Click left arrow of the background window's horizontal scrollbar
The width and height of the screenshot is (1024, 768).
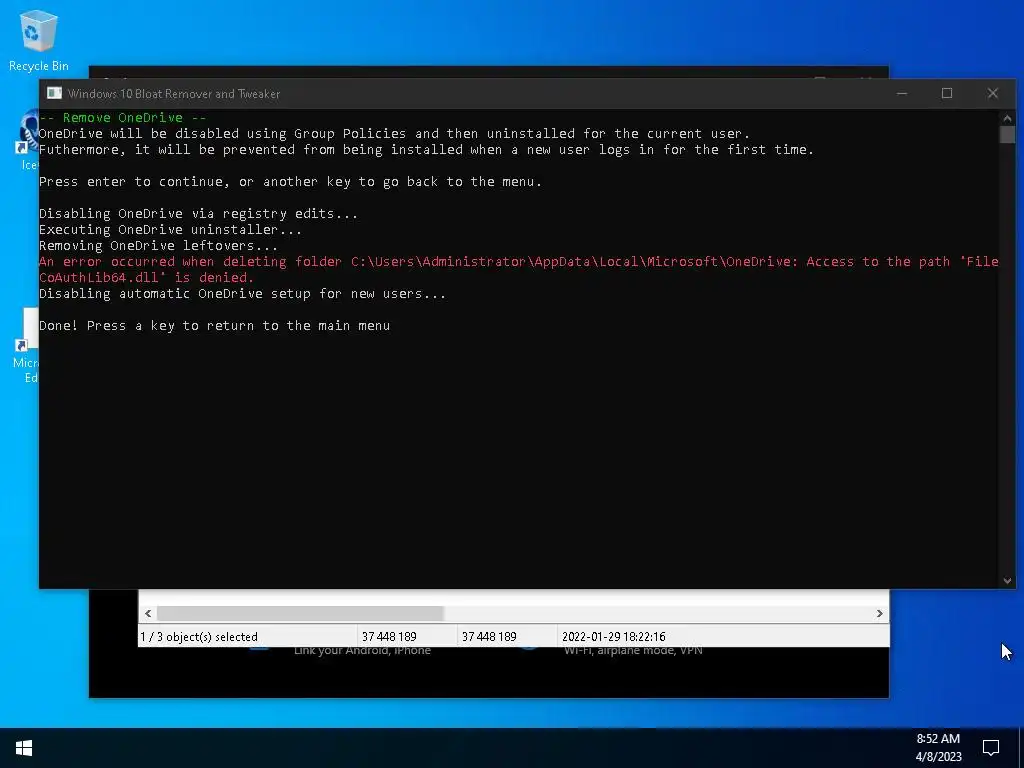tap(148, 613)
